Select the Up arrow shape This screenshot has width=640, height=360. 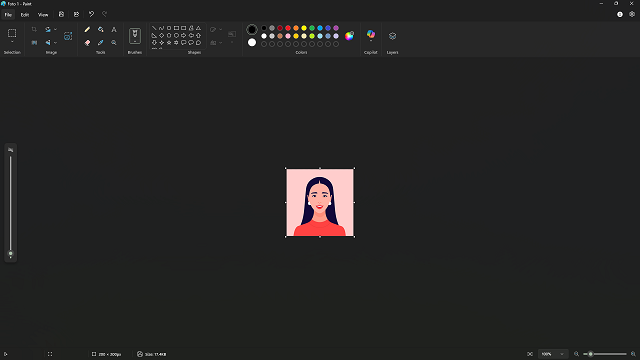point(198,36)
